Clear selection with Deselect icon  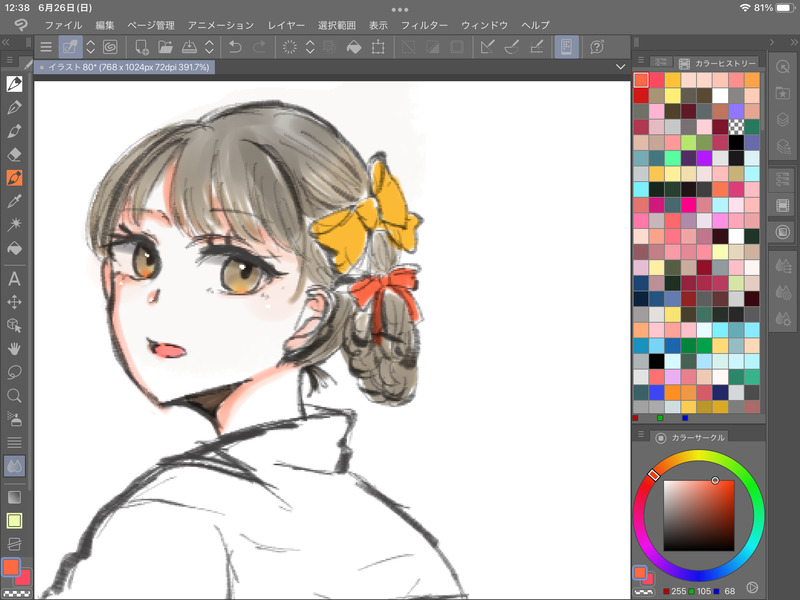point(408,47)
